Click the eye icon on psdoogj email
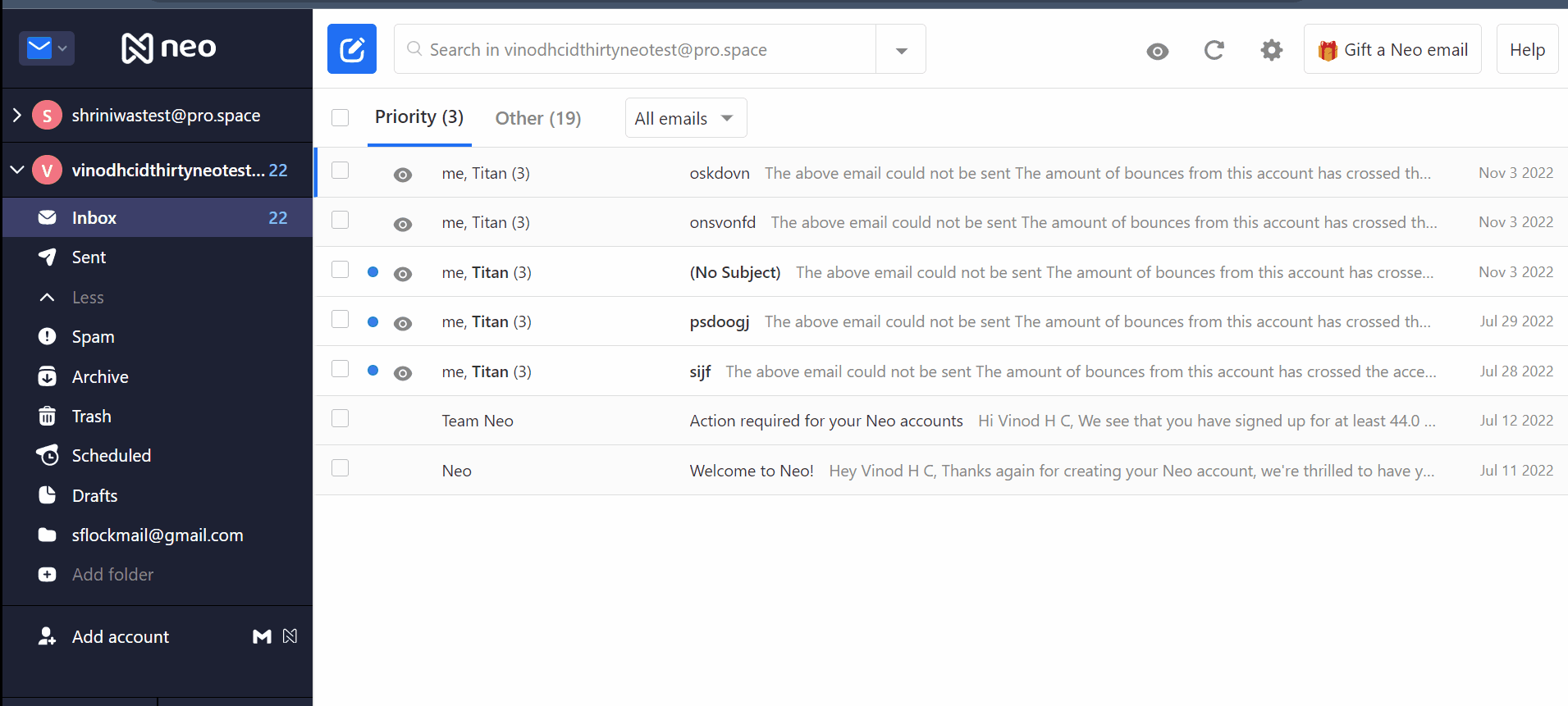Image resolution: width=1568 pixels, height=706 pixels. click(402, 323)
